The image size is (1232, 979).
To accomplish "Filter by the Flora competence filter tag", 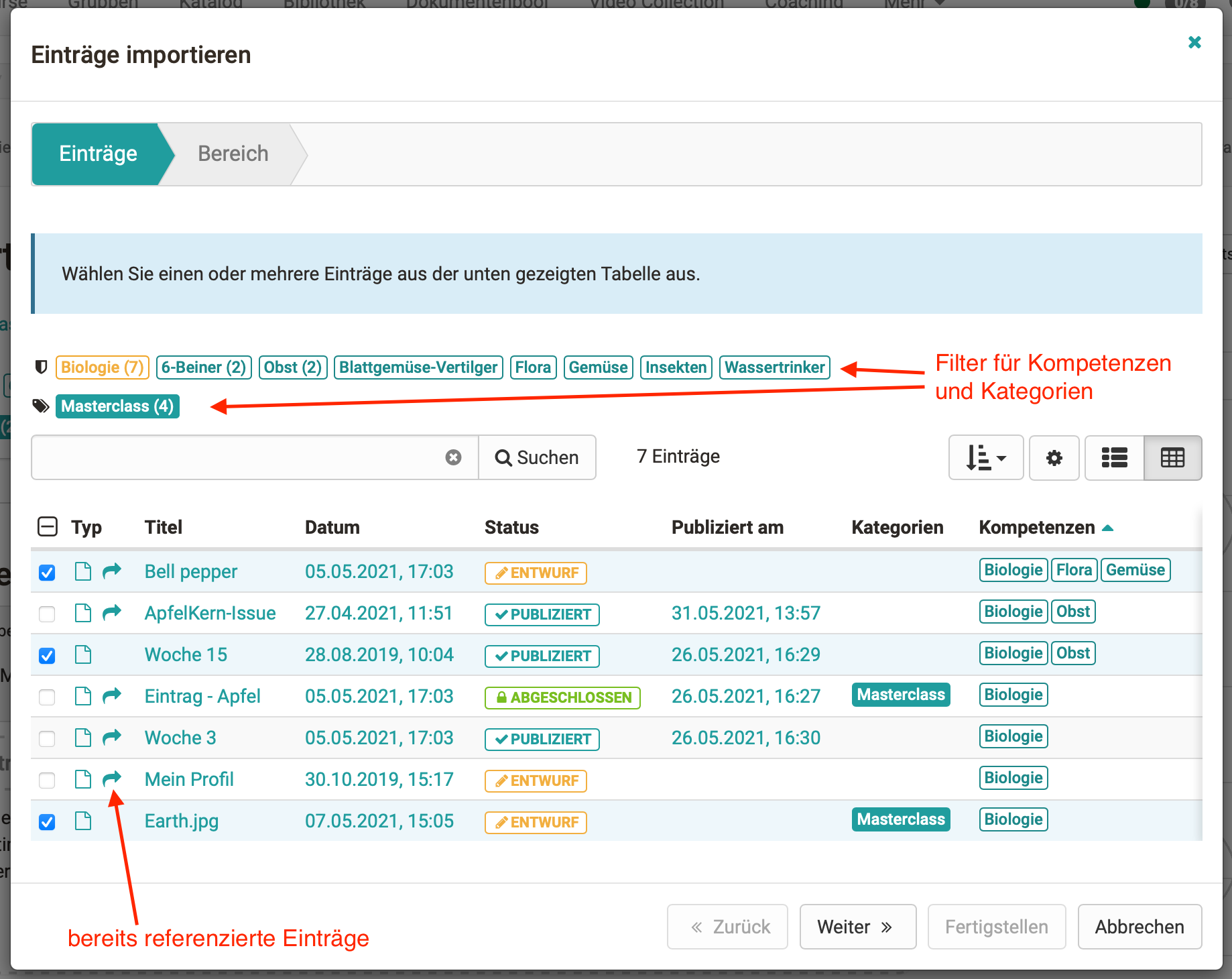I will tap(534, 367).
